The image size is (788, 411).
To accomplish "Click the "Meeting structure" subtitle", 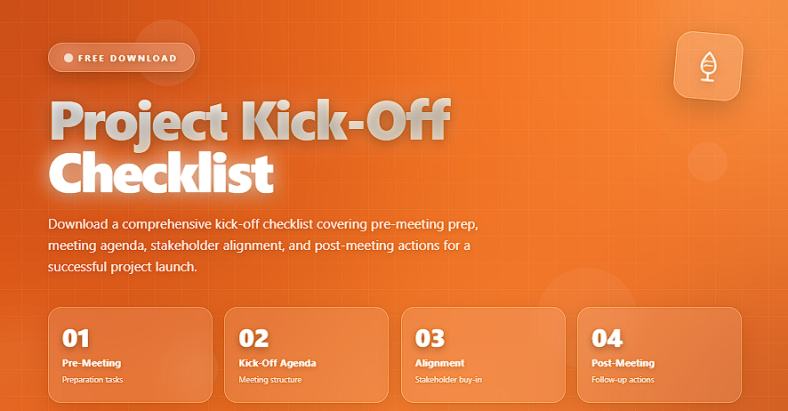I will pos(270,379).
